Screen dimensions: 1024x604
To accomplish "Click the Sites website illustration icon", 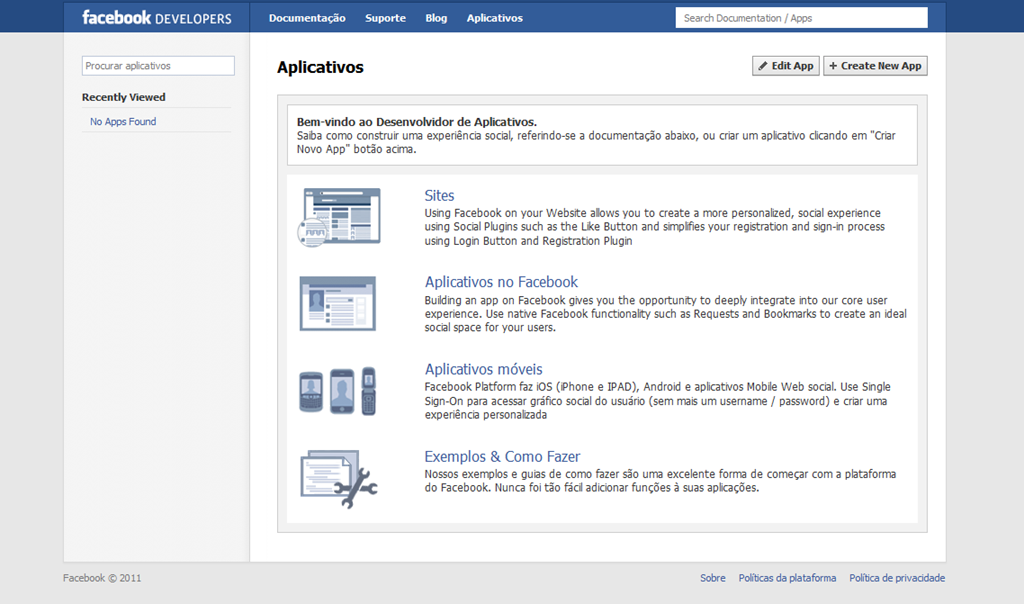I will pos(339,217).
